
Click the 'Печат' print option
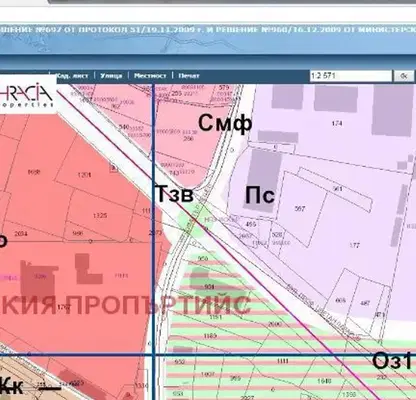[189, 76]
